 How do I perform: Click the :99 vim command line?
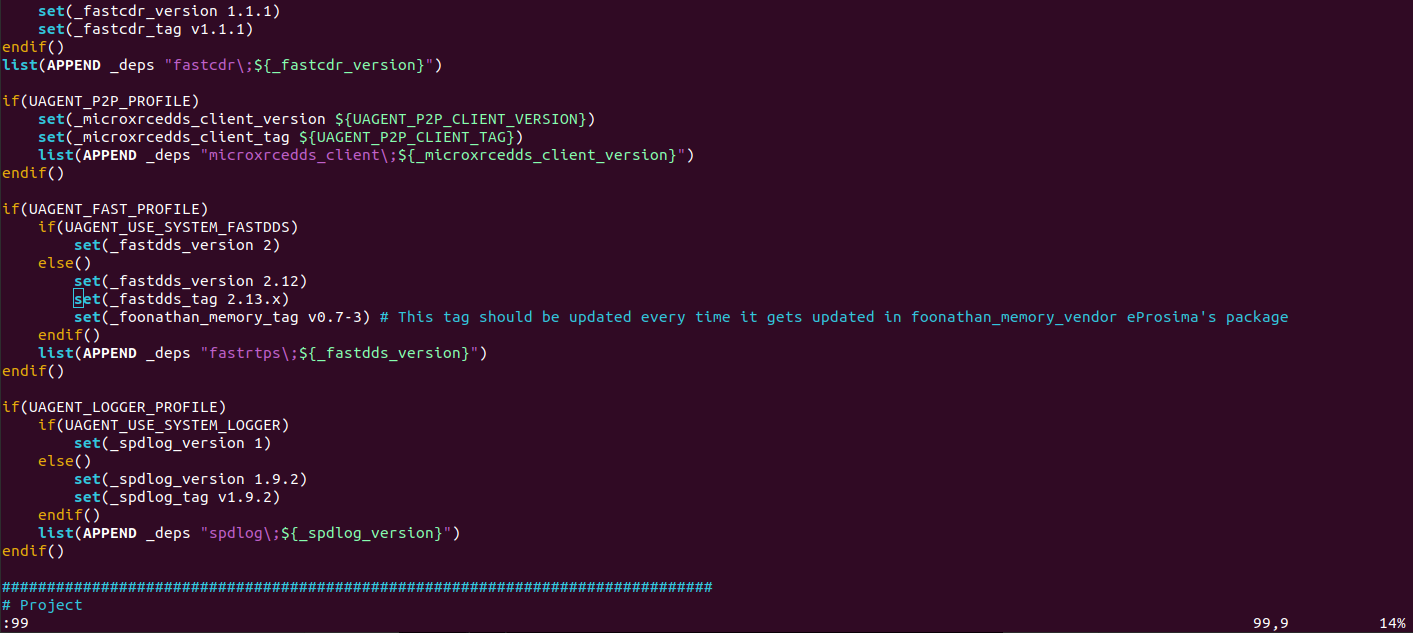pos(15,623)
